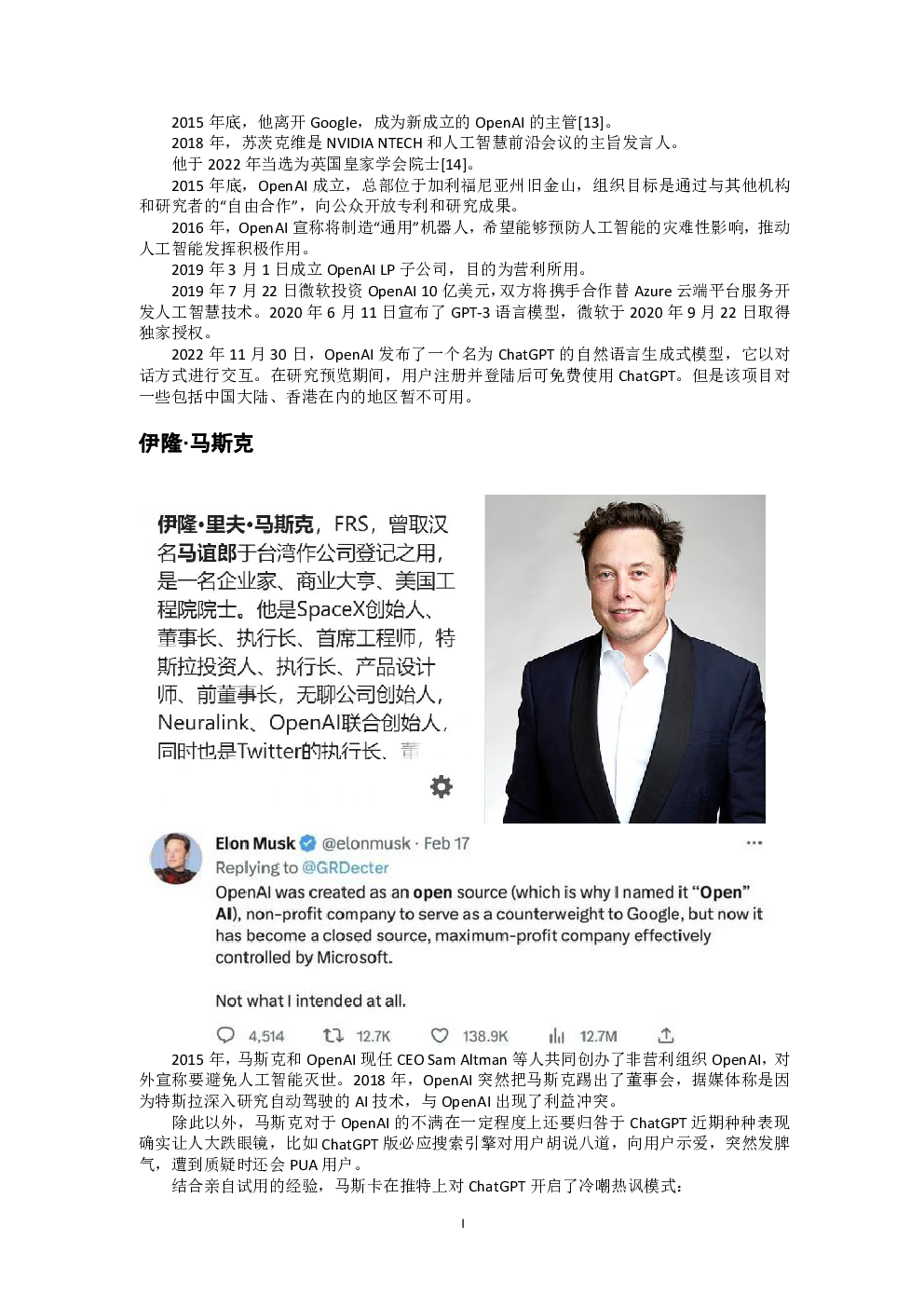Click Elon Musk's round profile avatar
Image resolution: width=924 pixels, height=1307 pixels.
pos(176,858)
